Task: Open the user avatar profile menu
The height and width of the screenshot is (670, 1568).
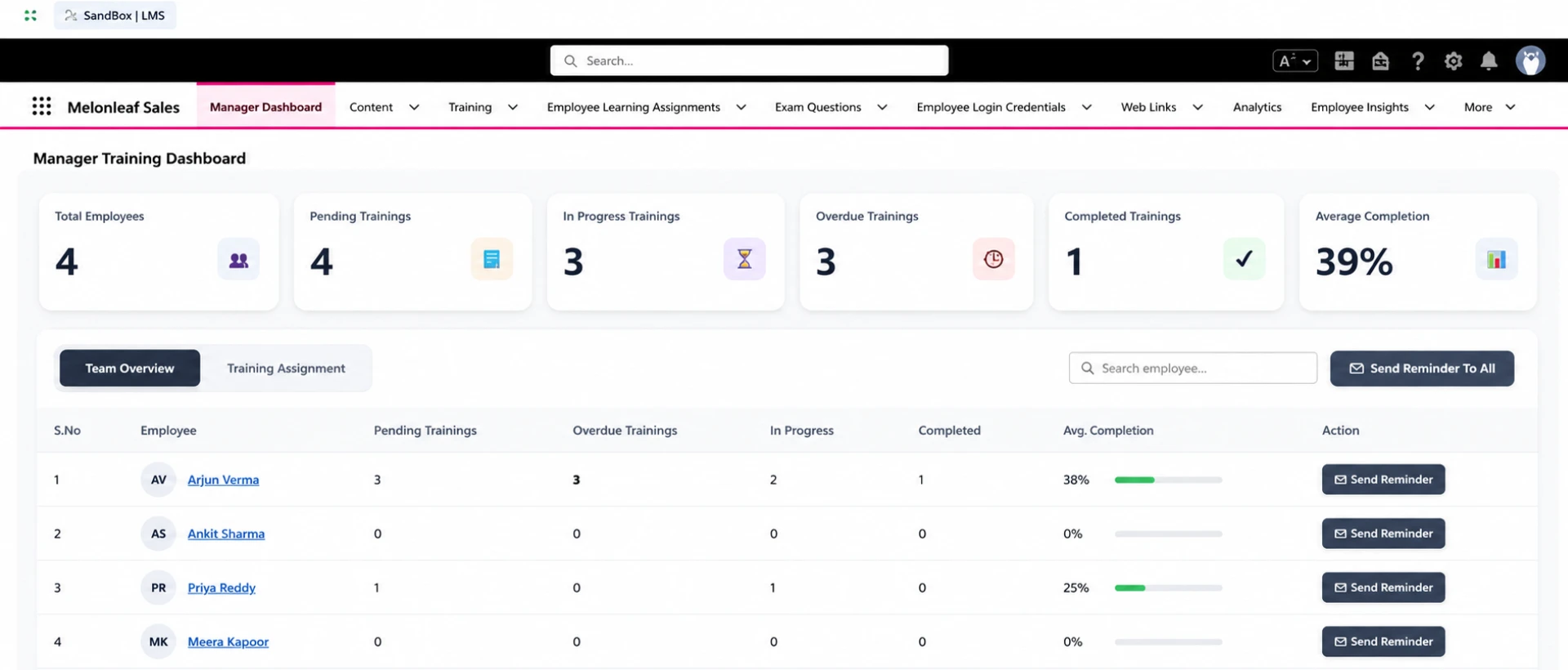Action: tap(1530, 60)
